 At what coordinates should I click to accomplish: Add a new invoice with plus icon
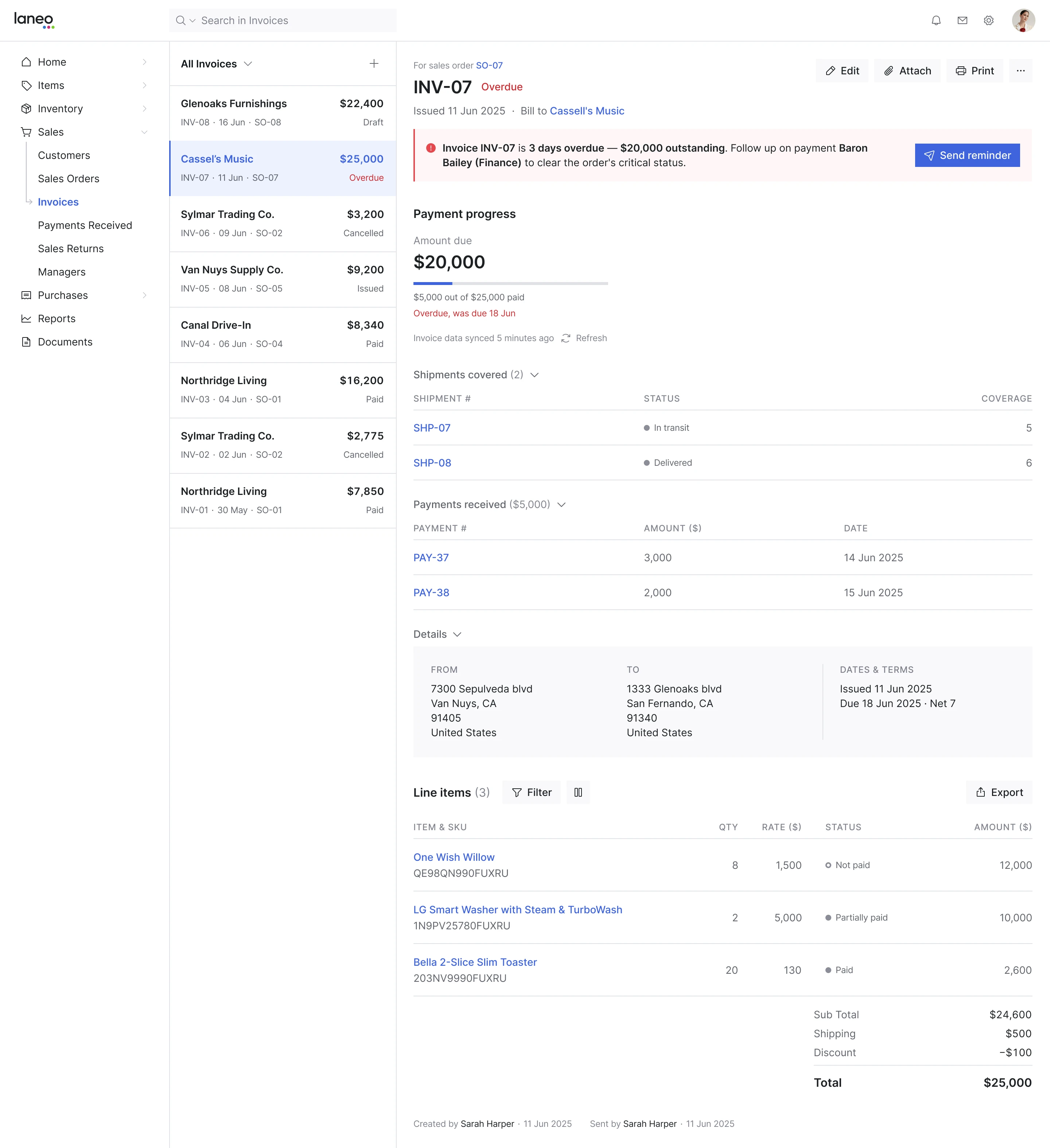point(374,64)
